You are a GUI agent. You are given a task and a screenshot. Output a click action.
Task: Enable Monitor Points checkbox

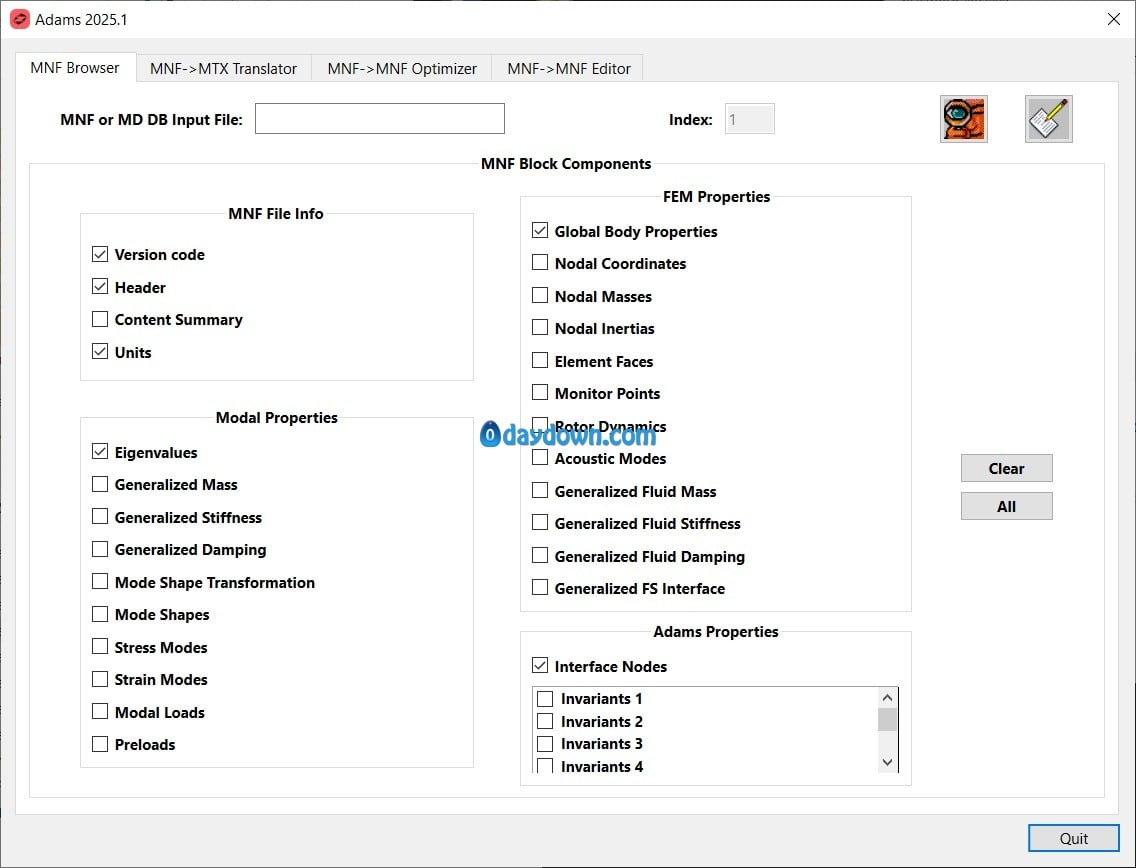coord(540,393)
